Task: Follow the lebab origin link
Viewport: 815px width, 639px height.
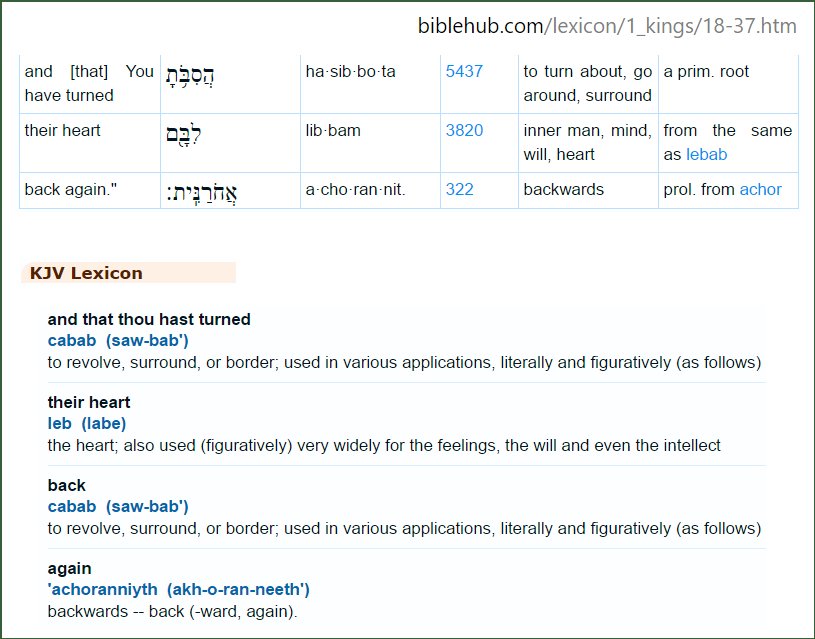Action: pyautogui.click(x=706, y=155)
